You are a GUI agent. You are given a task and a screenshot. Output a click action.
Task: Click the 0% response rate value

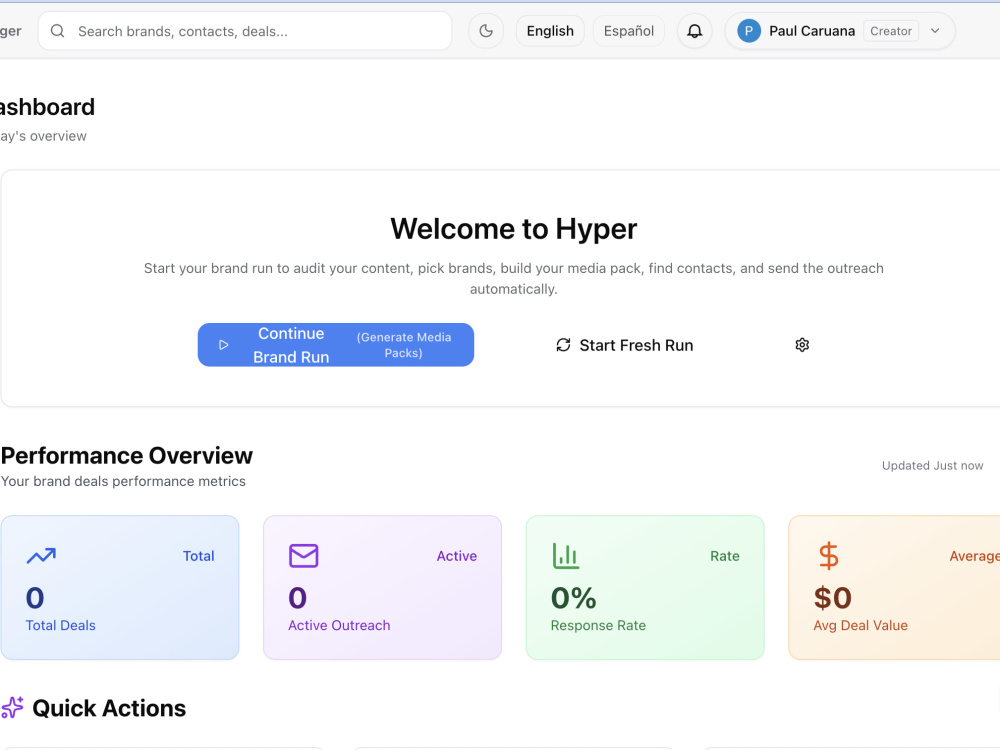[x=574, y=598]
